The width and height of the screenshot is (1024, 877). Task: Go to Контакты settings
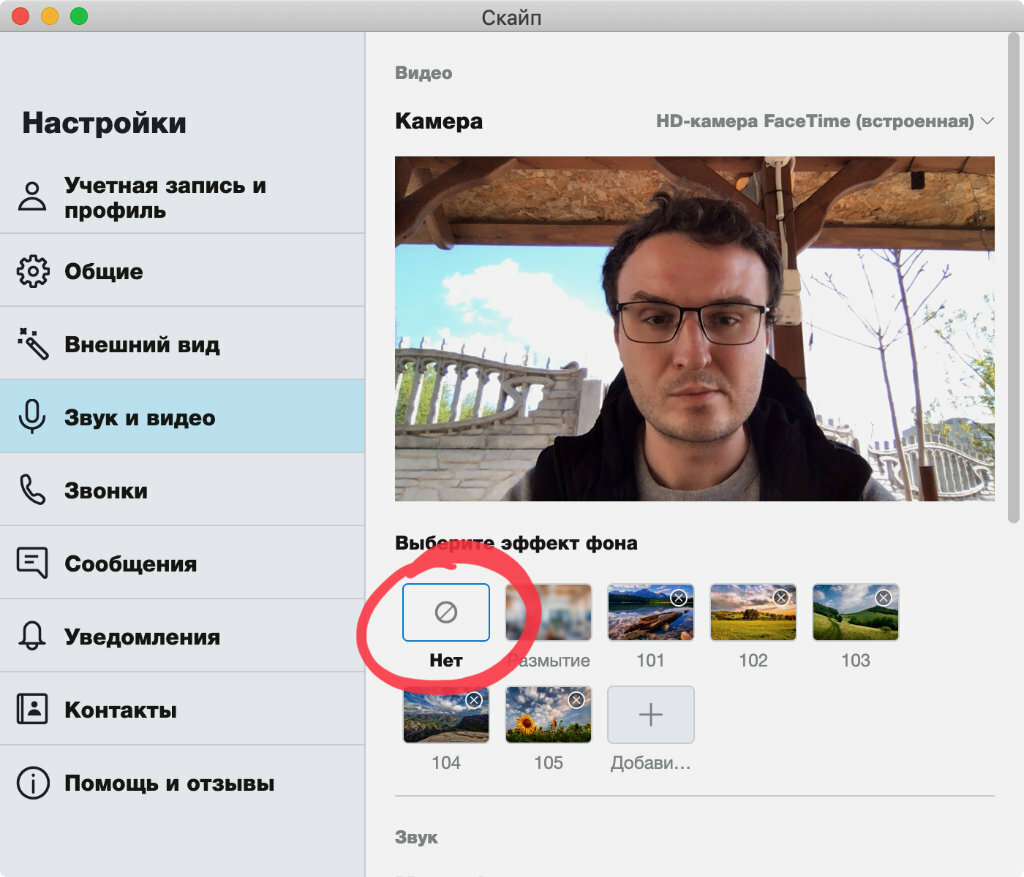182,709
